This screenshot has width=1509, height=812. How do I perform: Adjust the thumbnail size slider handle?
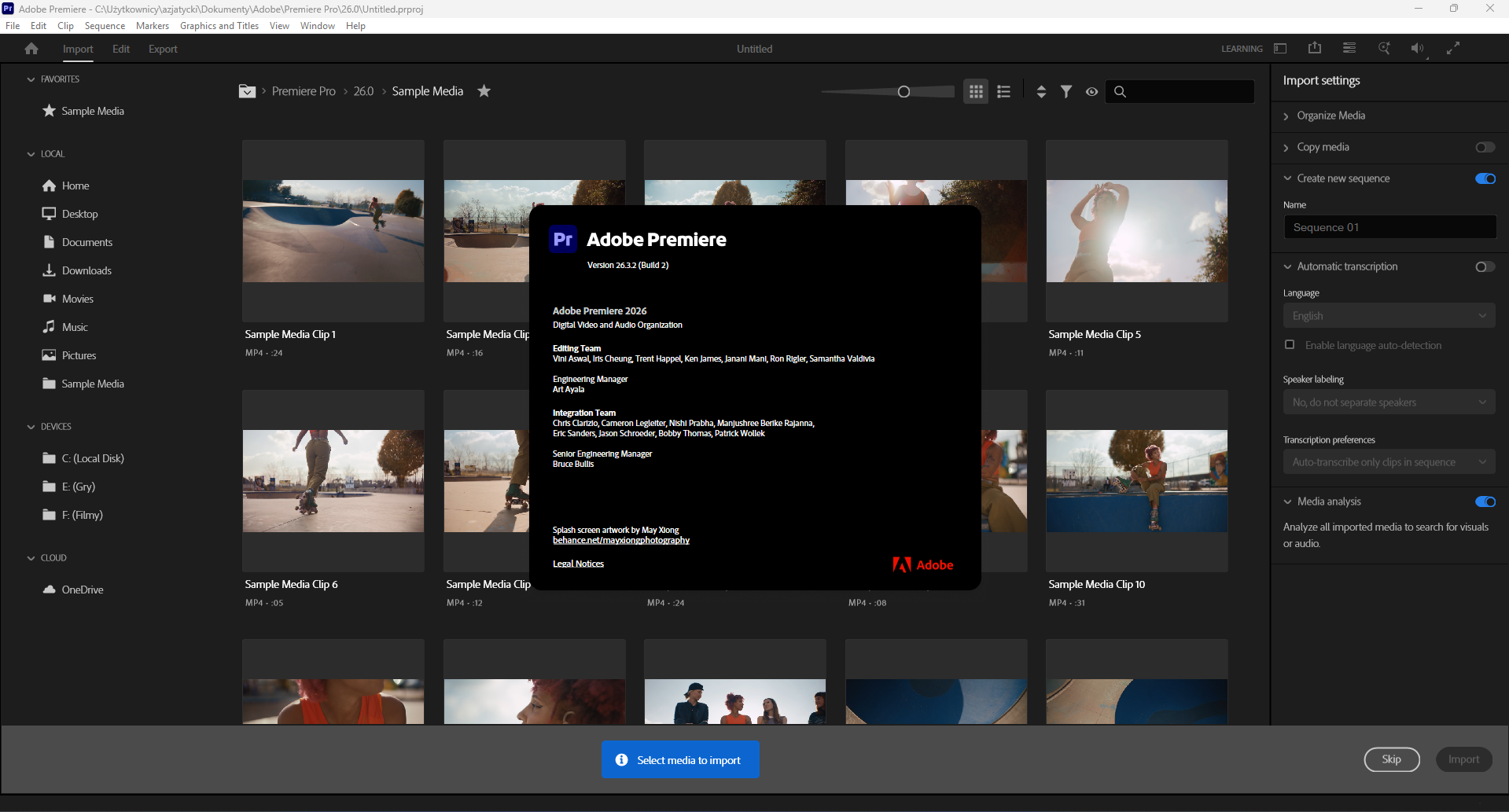click(x=904, y=92)
